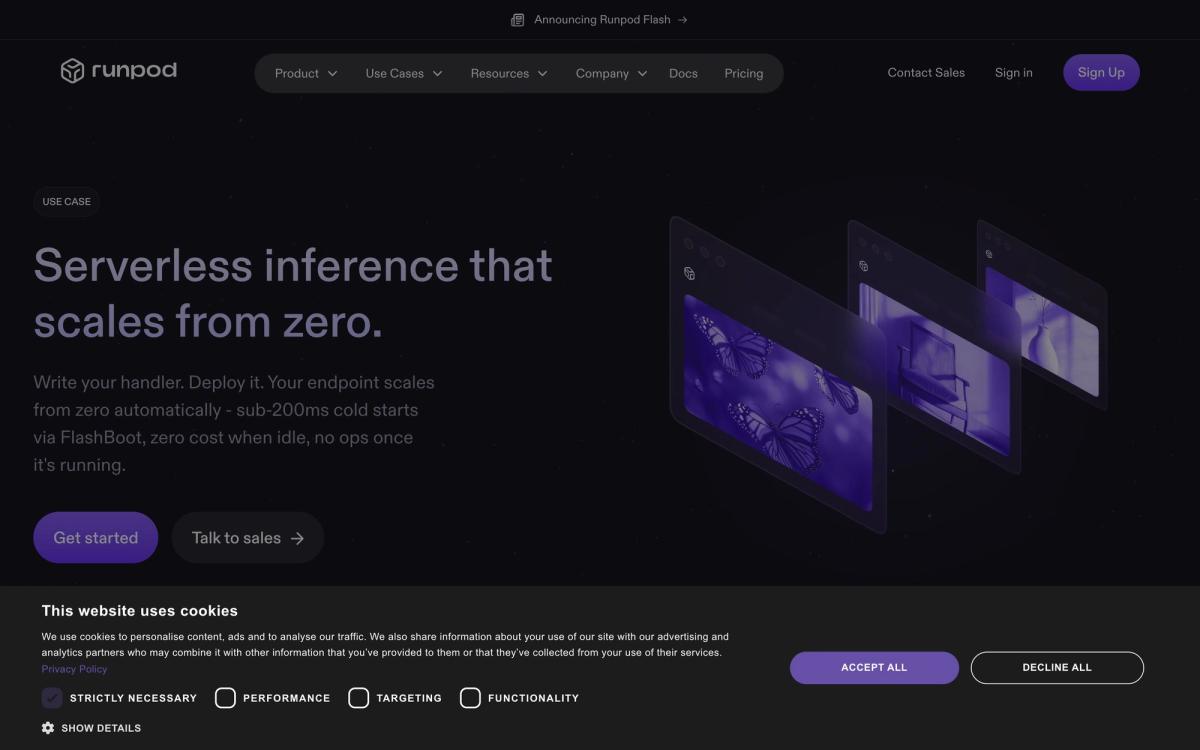Click the Runpod cube logo icon

(x=72, y=71)
